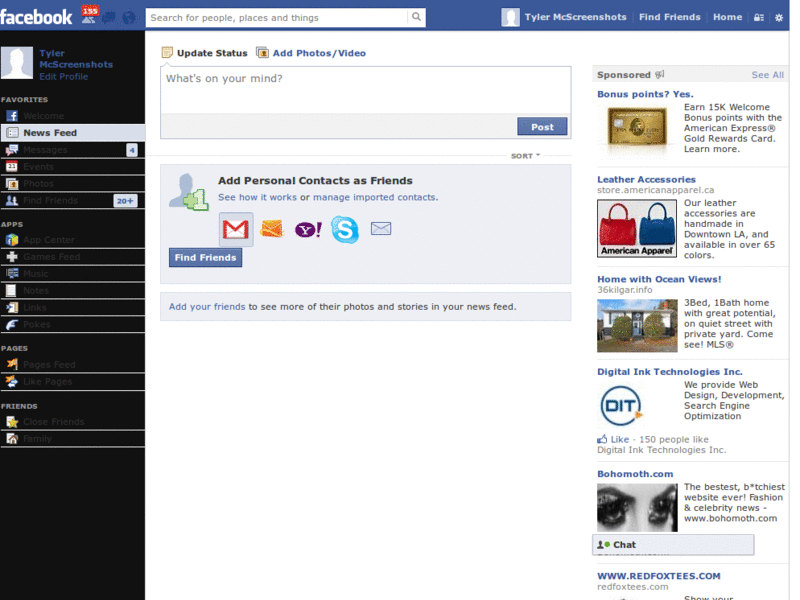Switch to Update Status tab

pyautogui.click(x=205, y=53)
